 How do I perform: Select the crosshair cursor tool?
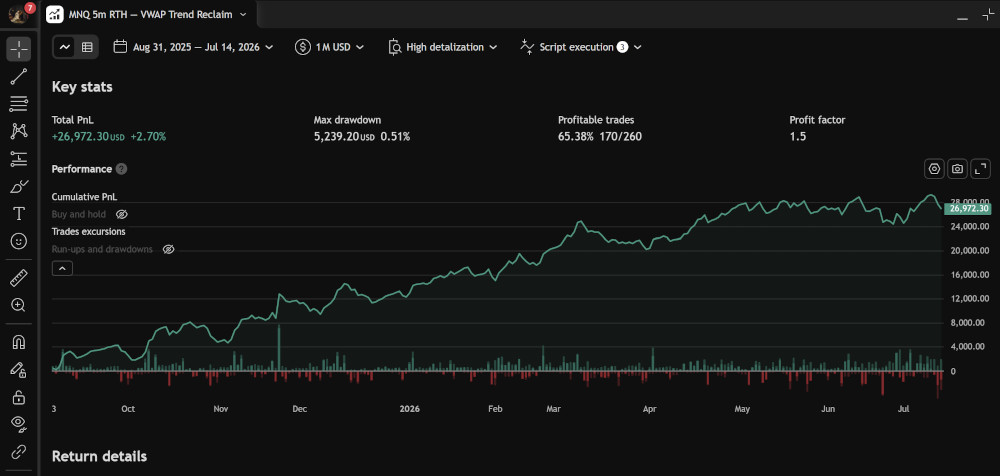pos(18,48)
